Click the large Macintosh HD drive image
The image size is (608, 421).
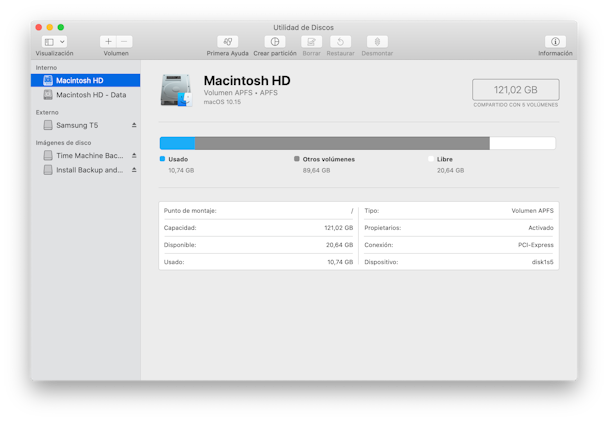coord(176,90)
